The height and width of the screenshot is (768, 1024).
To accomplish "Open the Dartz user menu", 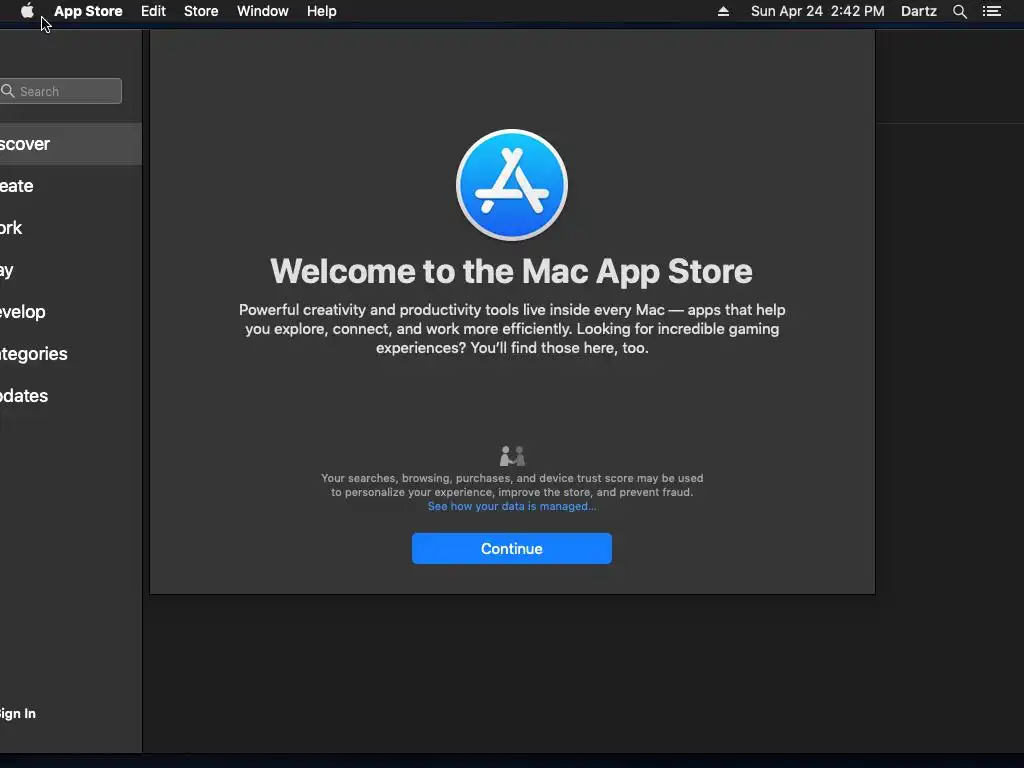I will tap(919, 11).
